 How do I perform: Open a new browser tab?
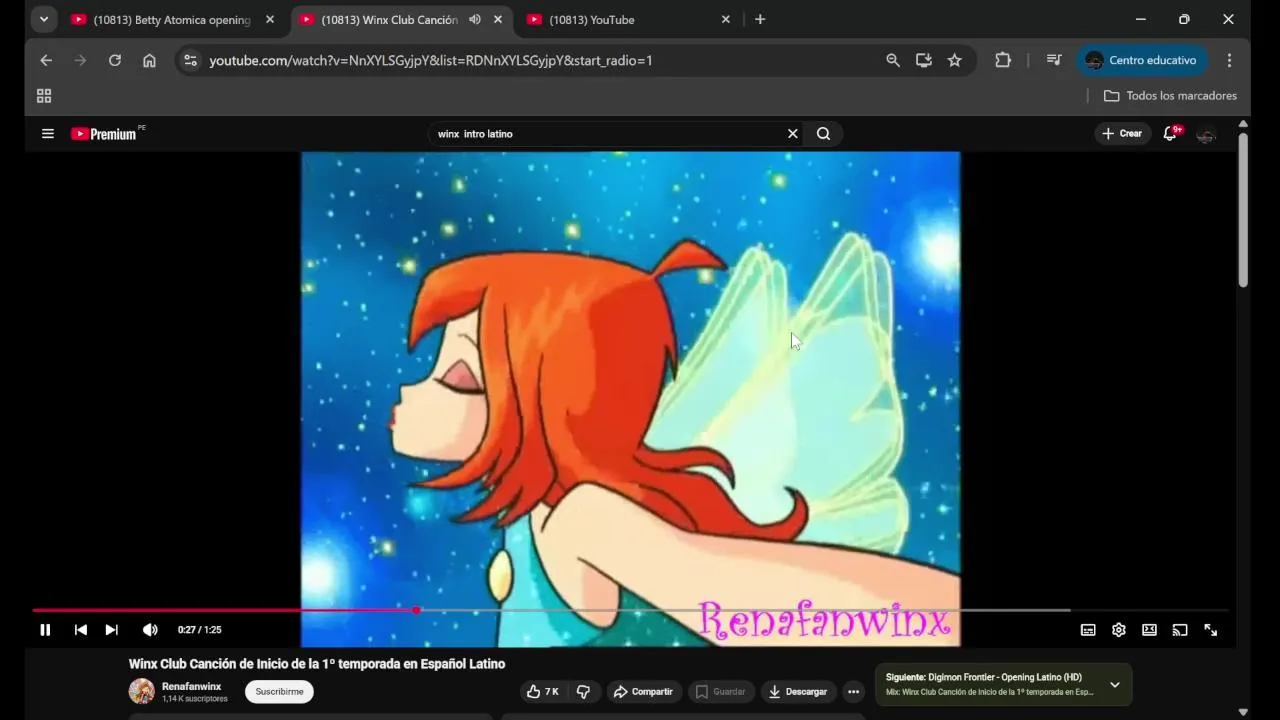click(760, 20)
